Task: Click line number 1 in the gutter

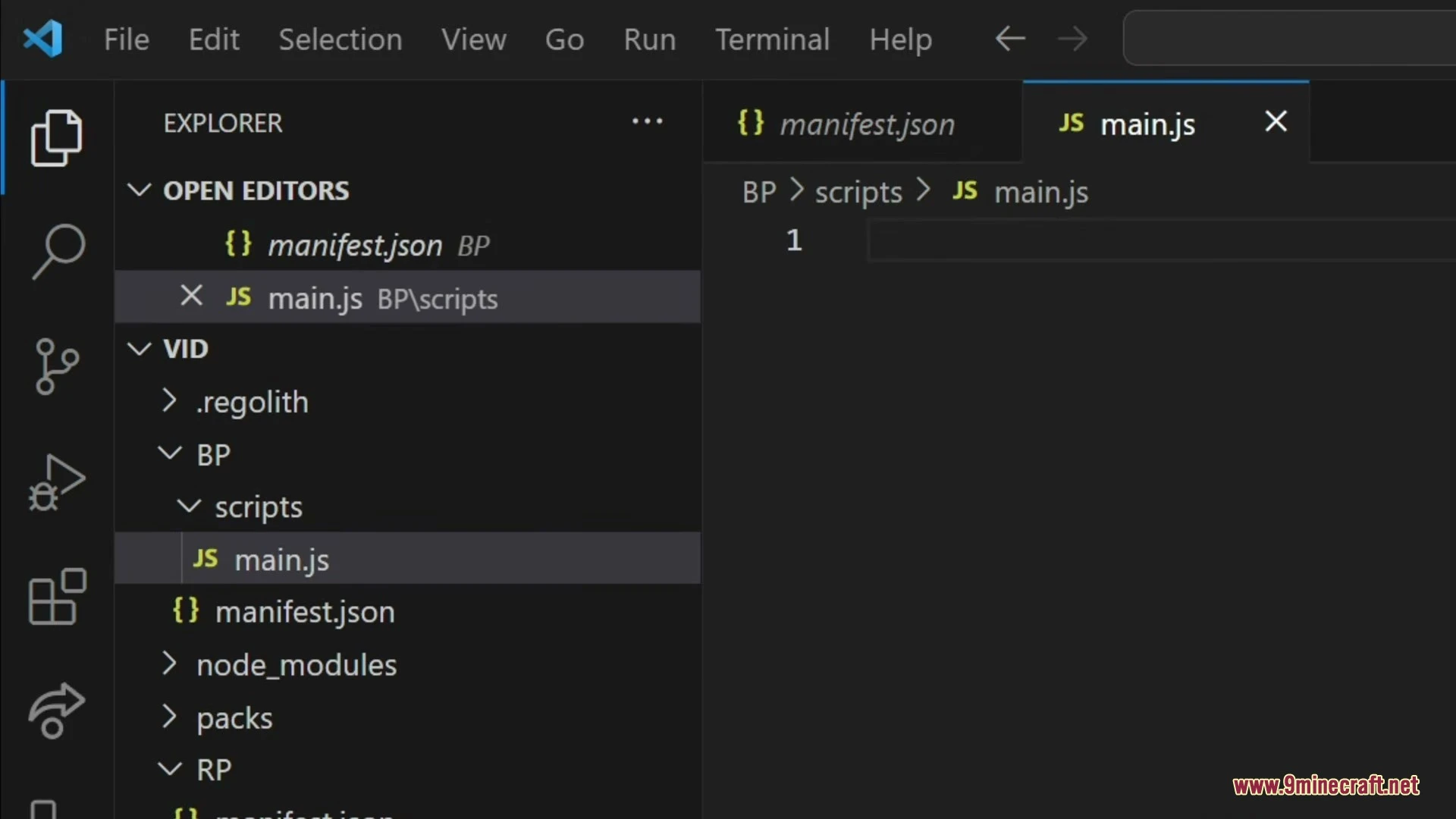Action: coord(794,240)
